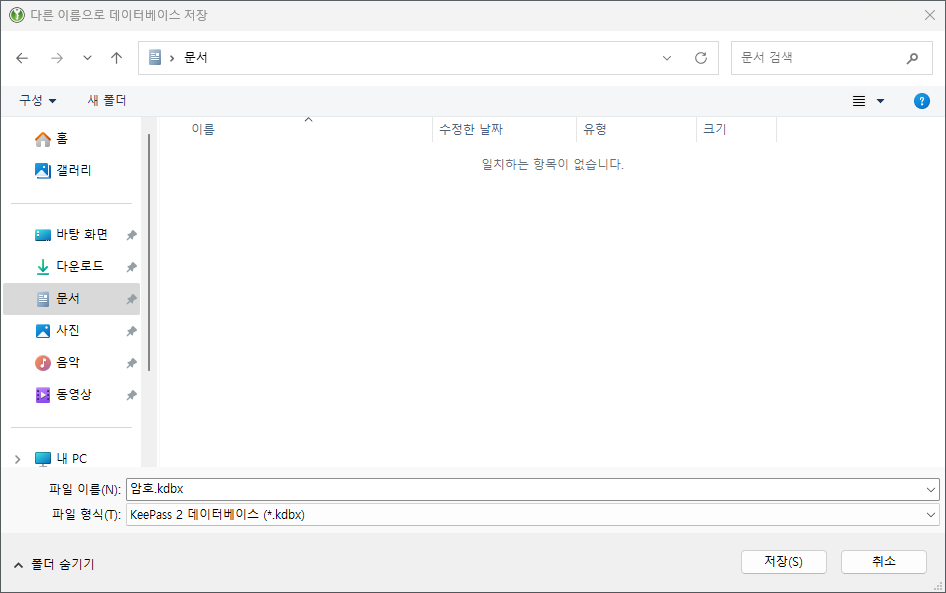Open the 구성 menu

(32, 100)
